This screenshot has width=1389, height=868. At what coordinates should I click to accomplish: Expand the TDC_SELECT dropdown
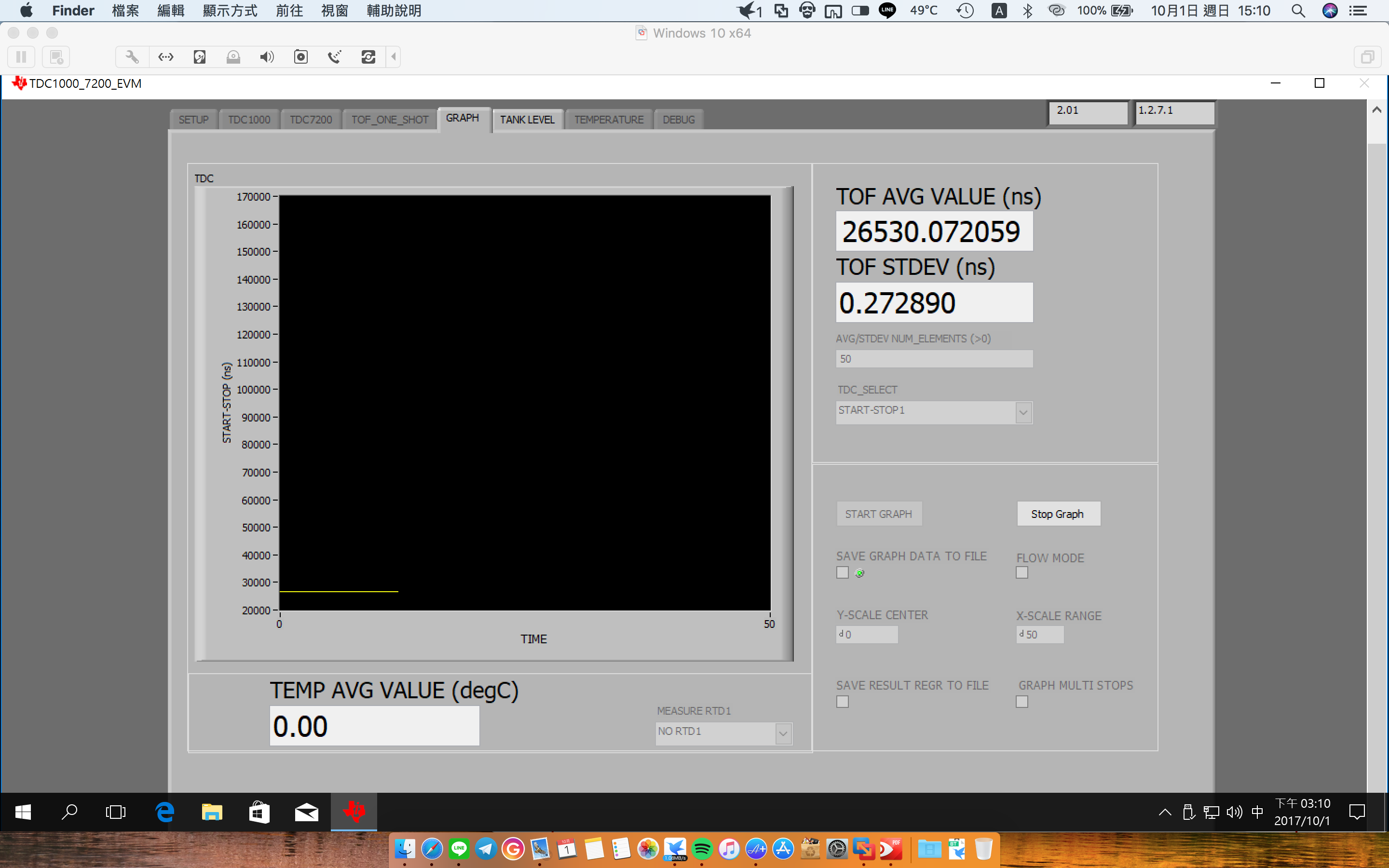[x=1023, y=412]
